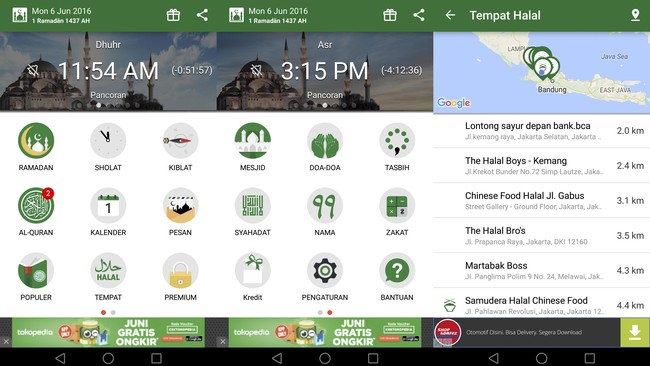This screenshot has width=650, height=366.
Task: Open the Ramadan crescent mosque icon
Action: (36, 141)
